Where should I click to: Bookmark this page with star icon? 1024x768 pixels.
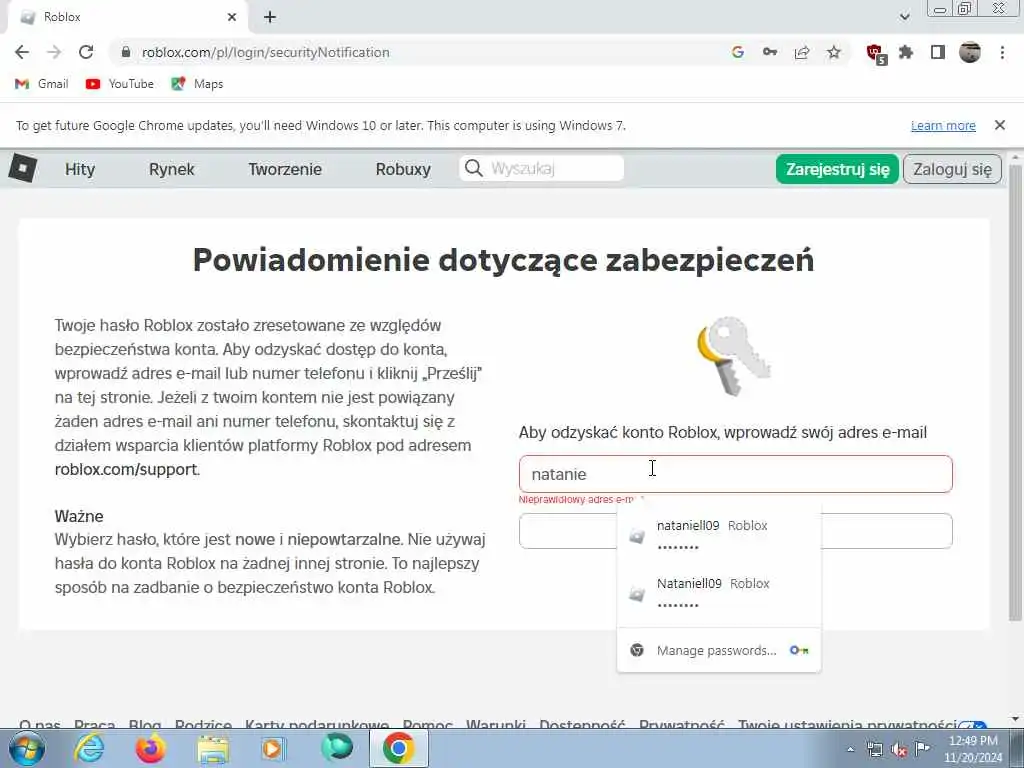834,52
